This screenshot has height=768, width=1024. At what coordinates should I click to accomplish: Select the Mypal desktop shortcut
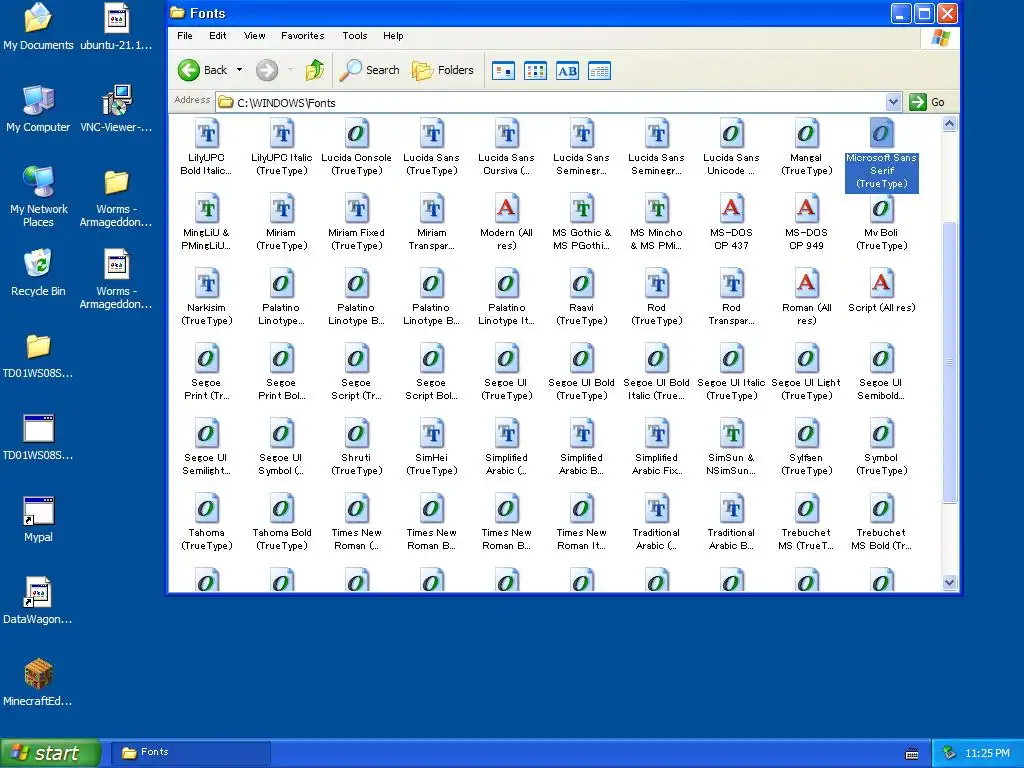coord(38,519)
